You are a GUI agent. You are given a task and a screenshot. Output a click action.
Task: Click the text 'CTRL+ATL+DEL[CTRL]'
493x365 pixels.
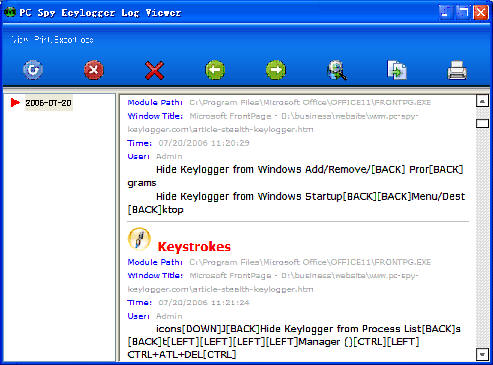(182, 355)
